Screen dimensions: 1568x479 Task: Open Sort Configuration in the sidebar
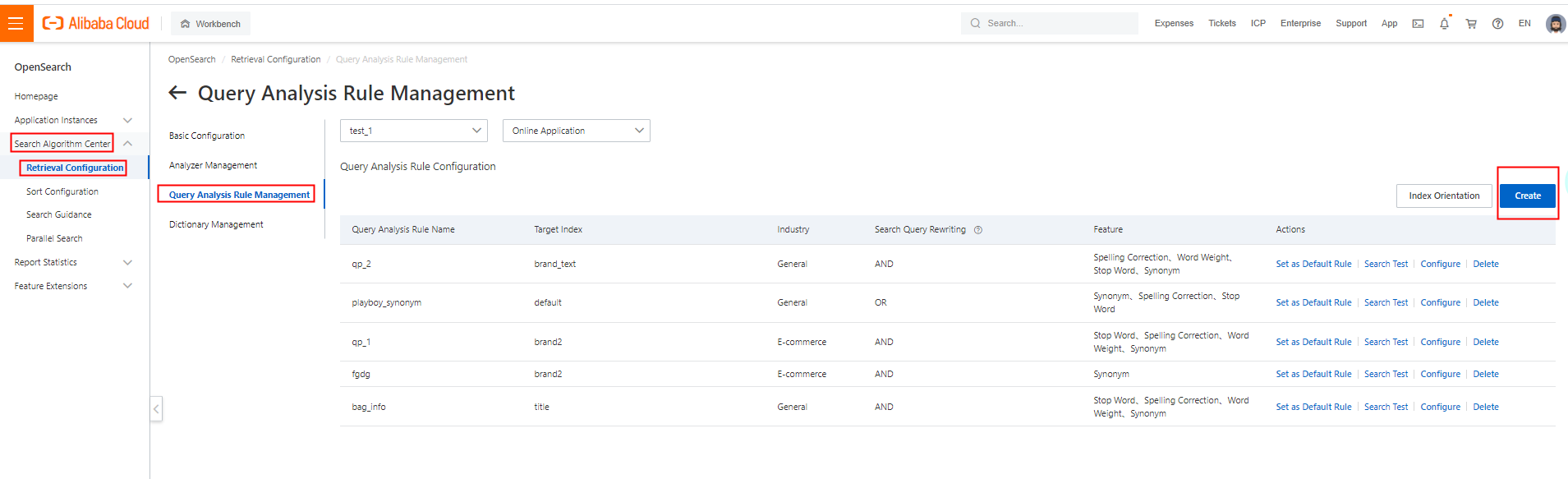pos(62,191)
